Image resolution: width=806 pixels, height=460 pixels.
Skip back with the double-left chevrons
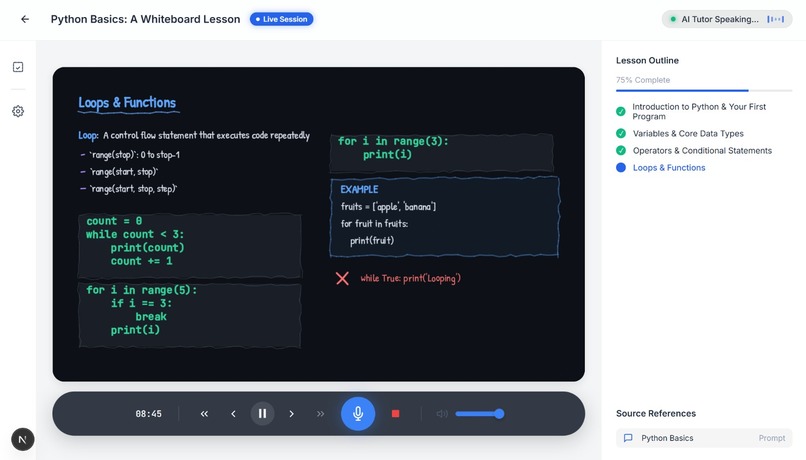[x=204, y=414]
